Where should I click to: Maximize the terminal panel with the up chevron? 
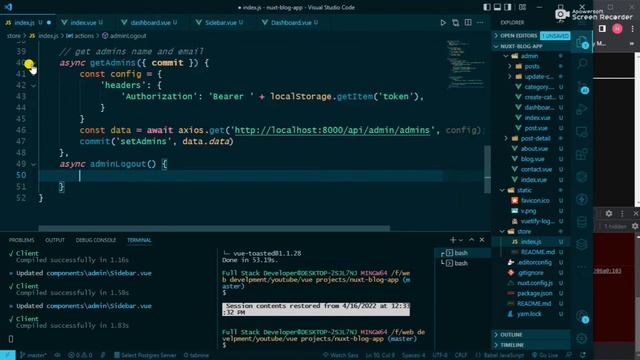471,240
